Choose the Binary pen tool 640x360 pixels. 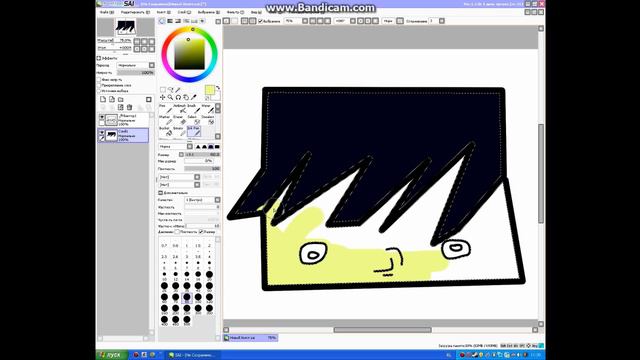pos(180,131)
